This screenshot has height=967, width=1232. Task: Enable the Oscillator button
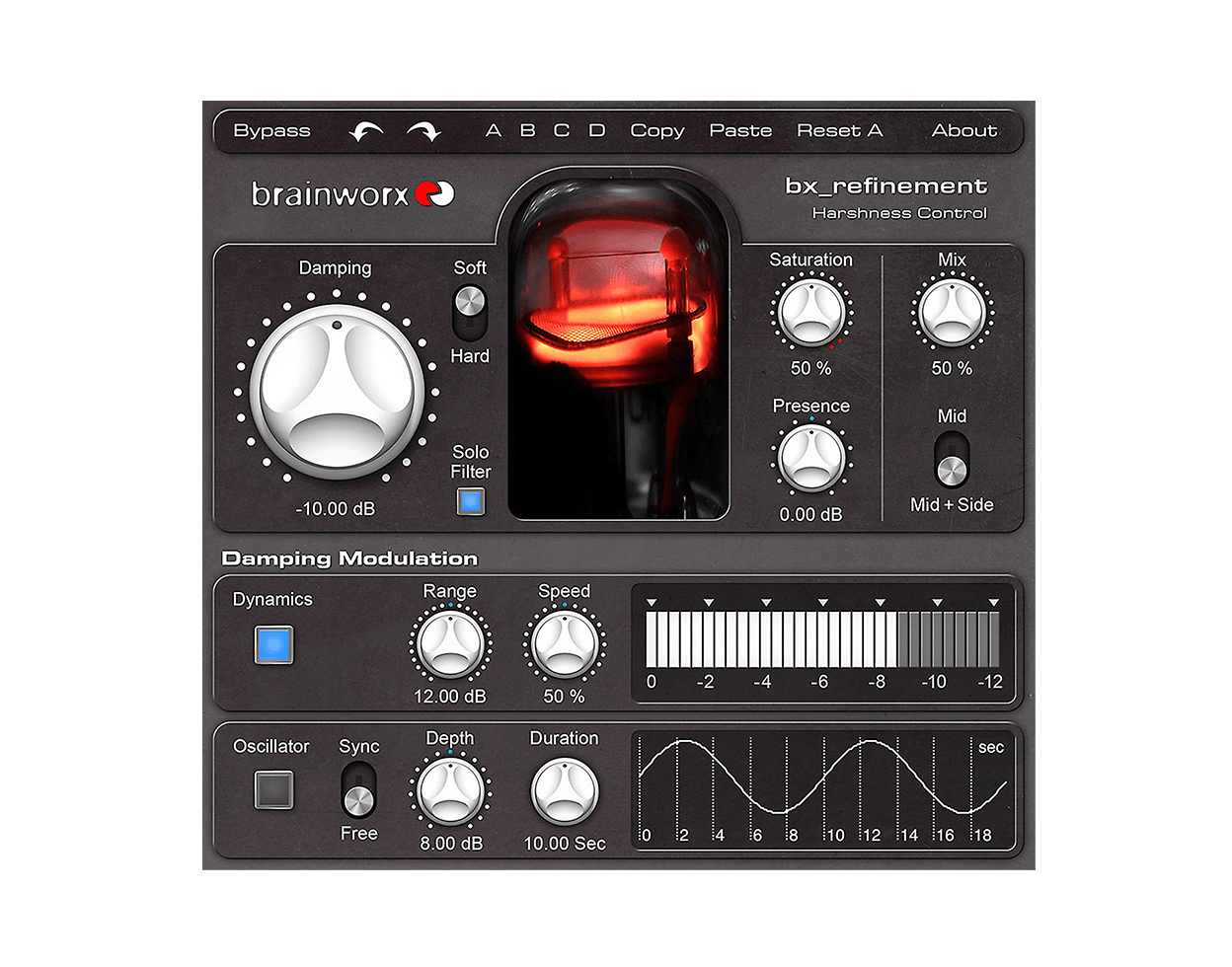tap(273, 789)
